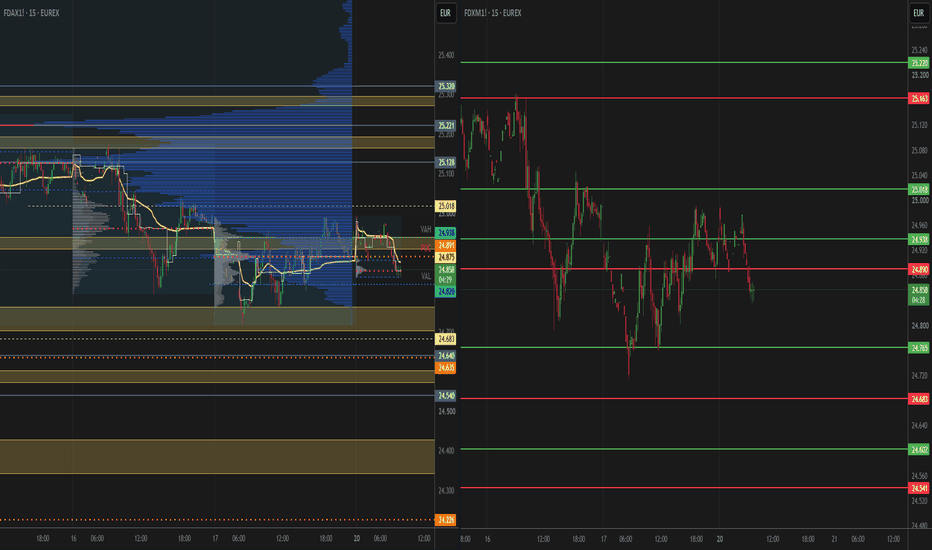Click date 20 on left chart time axis
Screen dimensions: 932x550
click(357, 539)
